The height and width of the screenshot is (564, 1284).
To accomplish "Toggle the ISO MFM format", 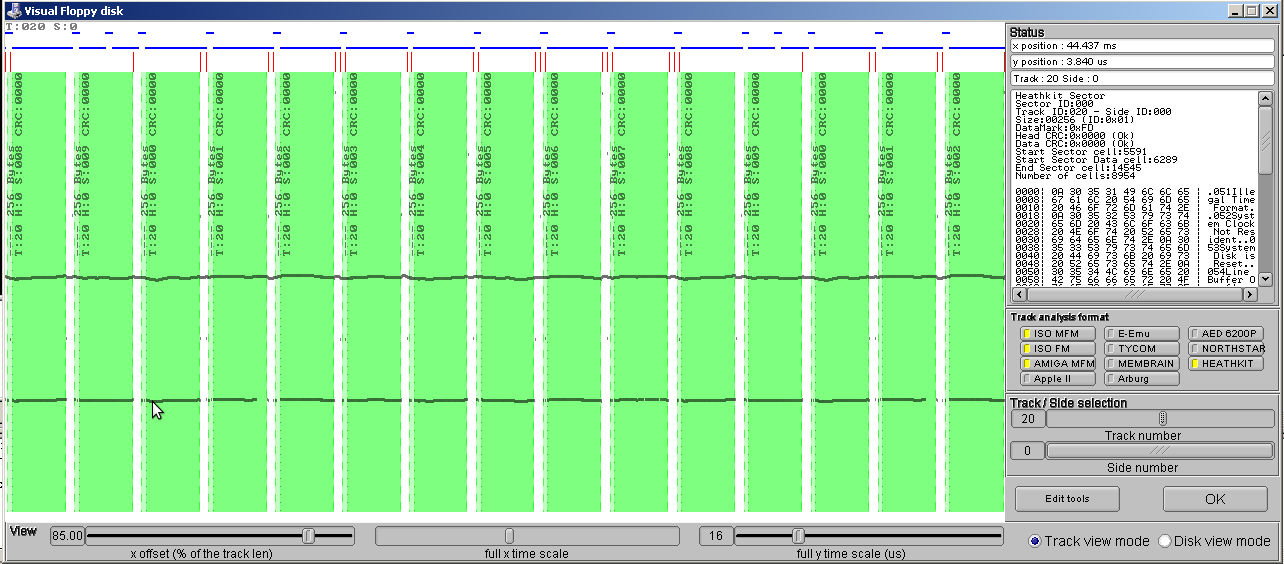I will tap(1057, 334).
